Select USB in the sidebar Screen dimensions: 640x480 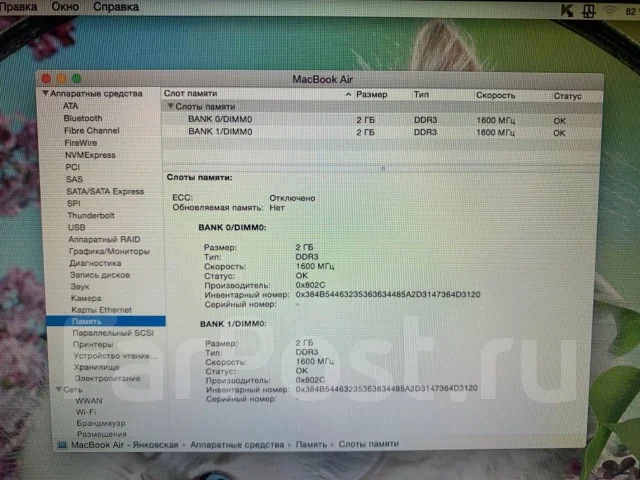tap(77, 227)
